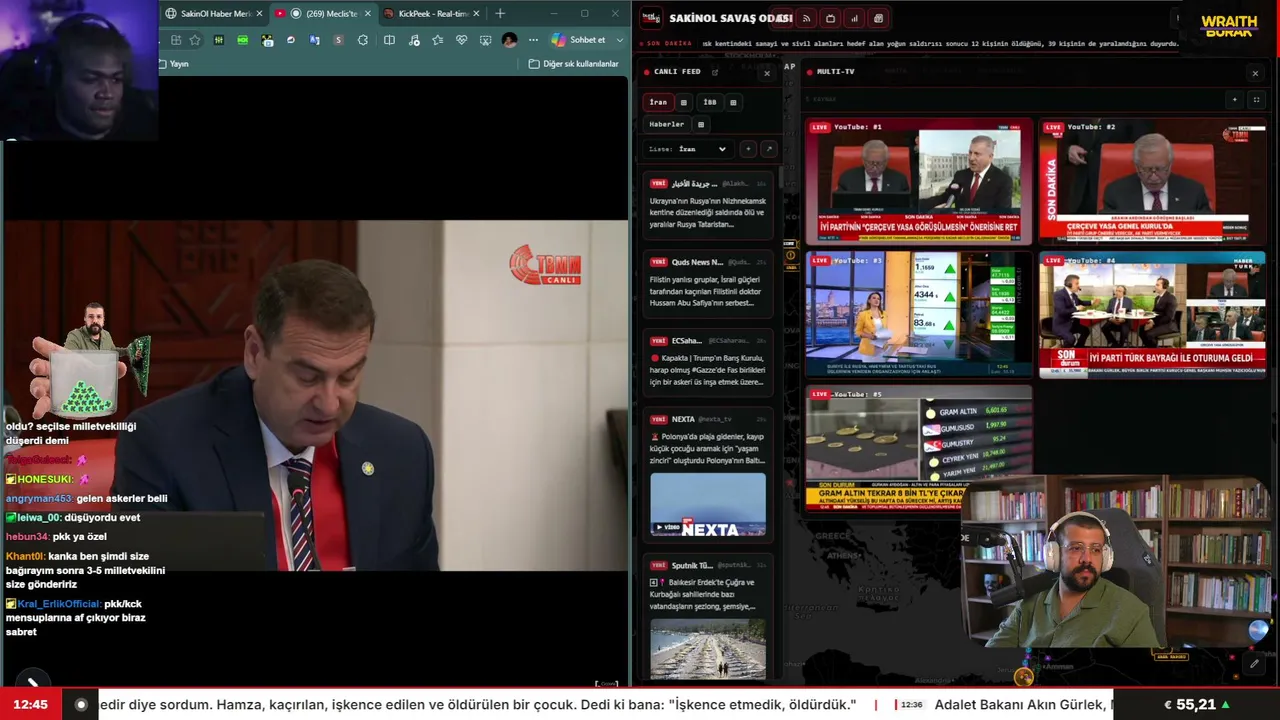The width and height of the screenshot is (1280, 720).
Task: Toggle split screen view in browser toolbar
Action: [x=389, y=40]
